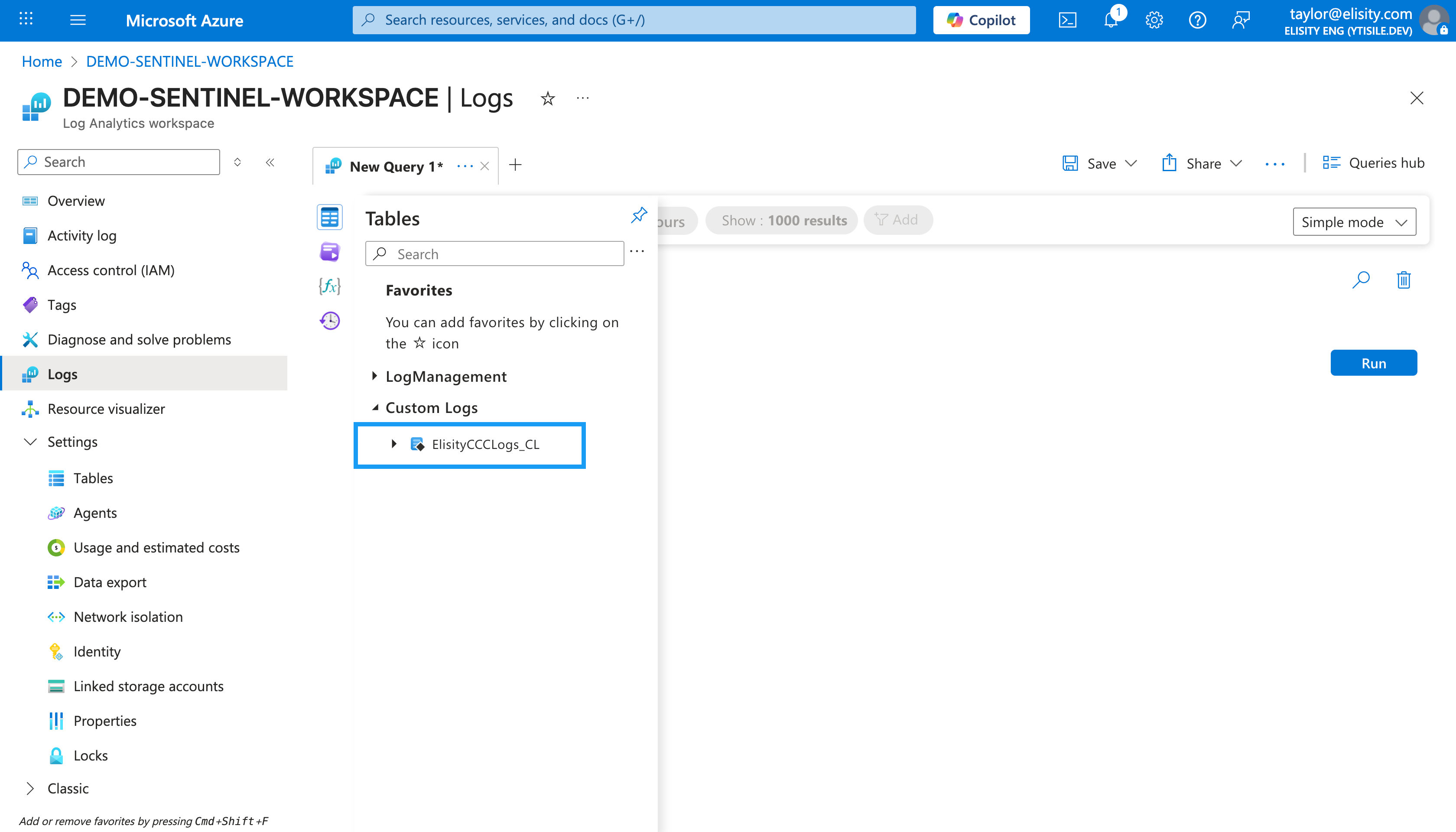Collapse the left navigation menu
1456x832 pixels.
click(270, 162)
